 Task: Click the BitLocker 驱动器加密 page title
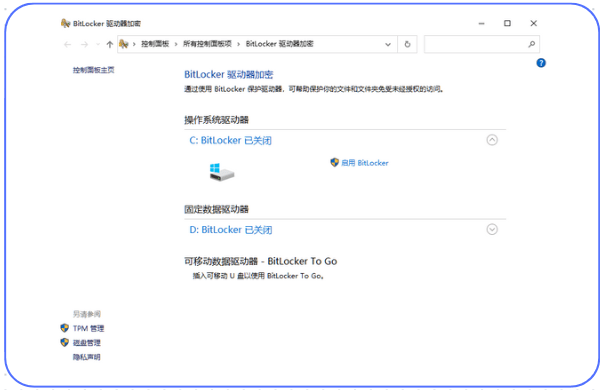pyautogui.click(x=228, y=74)
